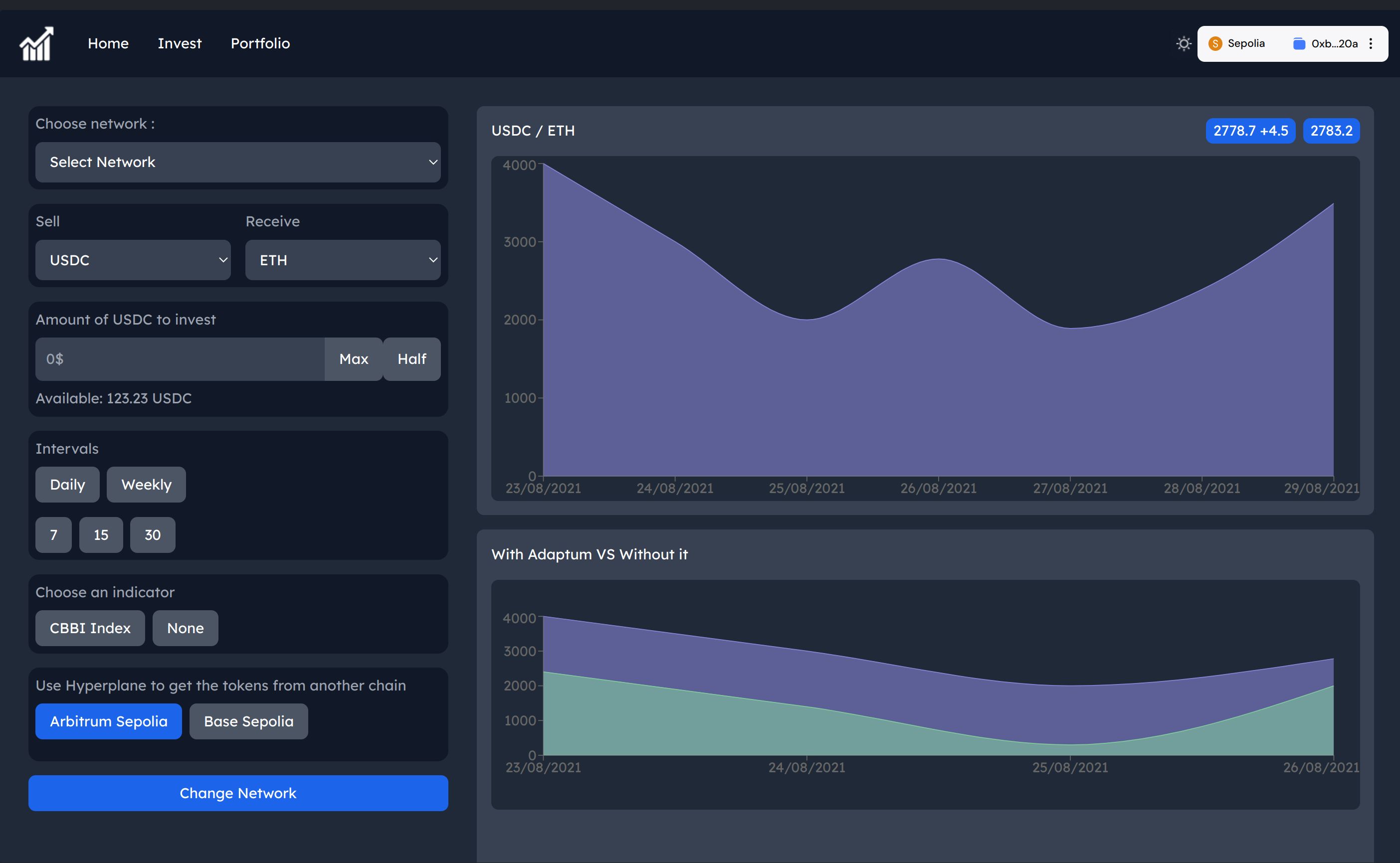Click the 26/08/2021 label on USDC/ETH chart
Image resolution: width=1400 pixels, height=863 pixels.
[x=938, y=489]
